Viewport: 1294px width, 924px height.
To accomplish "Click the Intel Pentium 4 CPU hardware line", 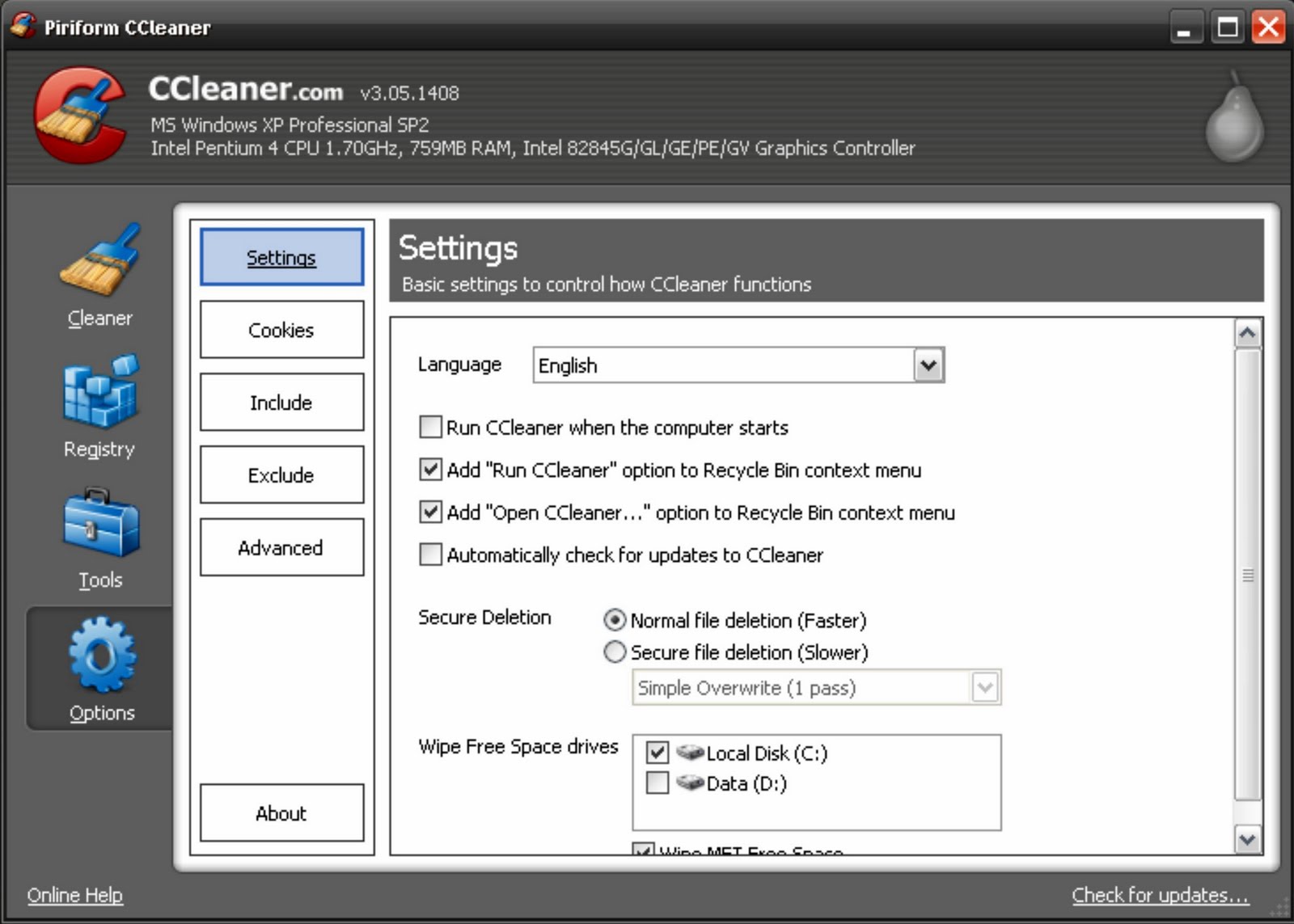I will [533, 148].
